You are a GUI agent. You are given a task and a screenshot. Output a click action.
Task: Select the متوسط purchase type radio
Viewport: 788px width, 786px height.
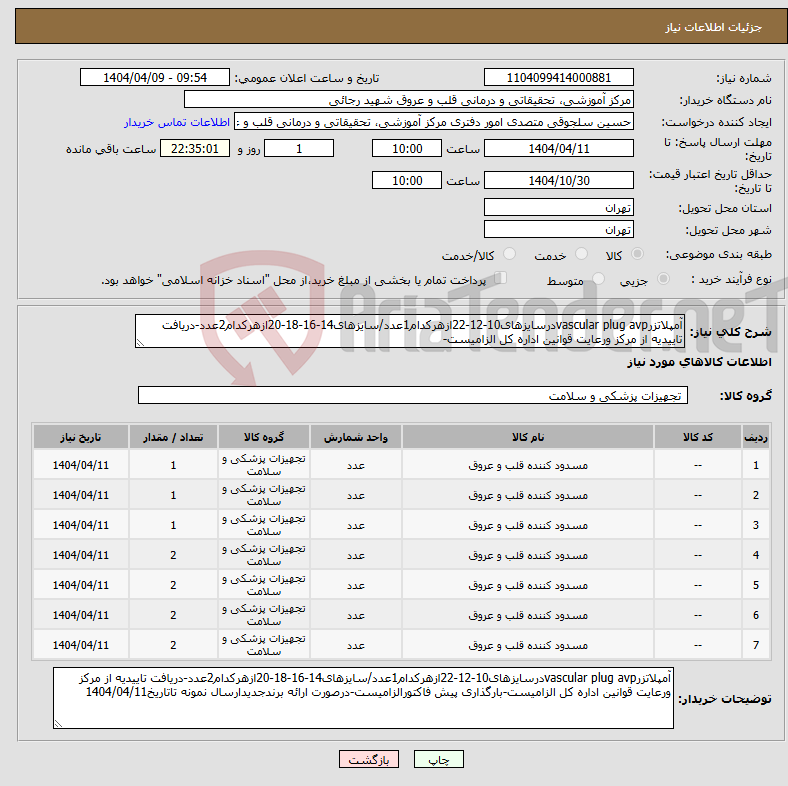(x=599, y=279)
